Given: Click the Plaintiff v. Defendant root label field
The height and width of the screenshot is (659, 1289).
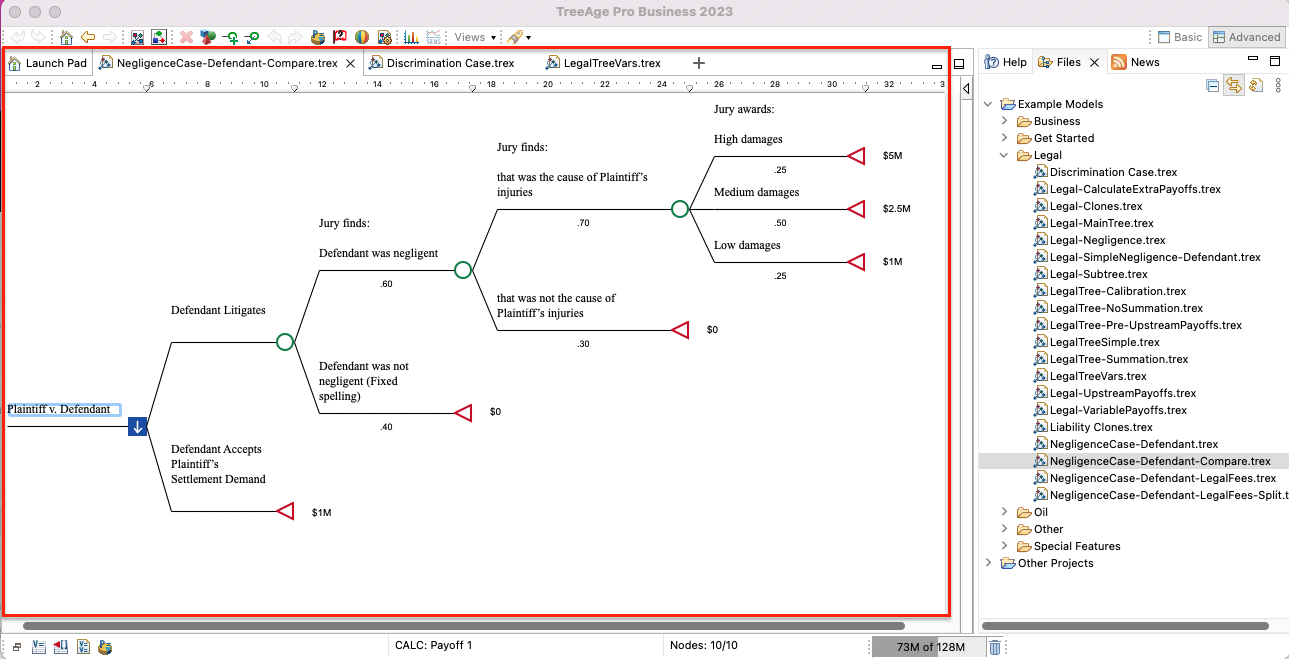Looking at the screenshot, I should point(63,409).
